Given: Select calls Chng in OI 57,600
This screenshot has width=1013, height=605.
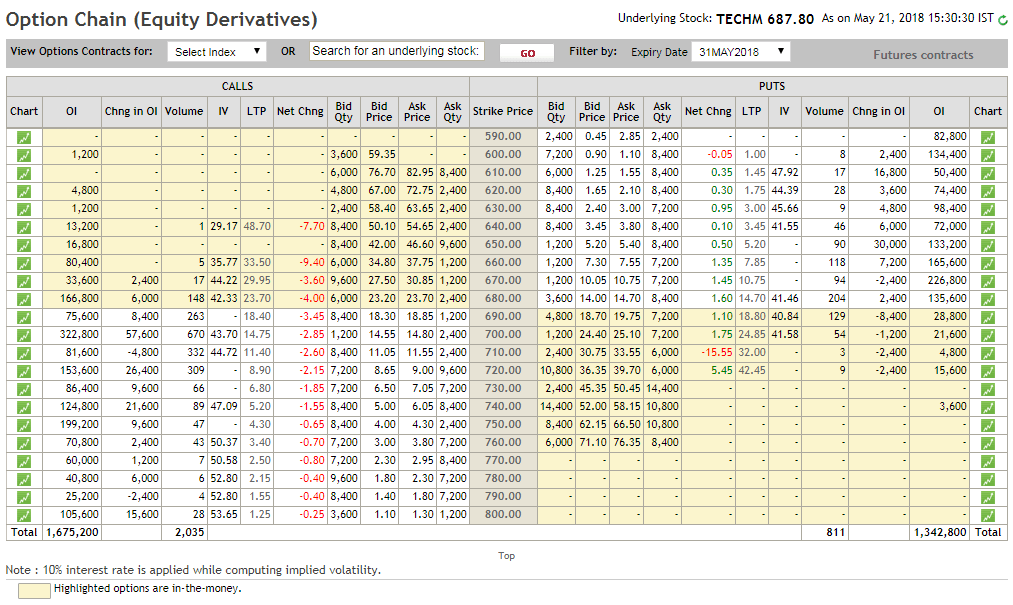Looking at the screenshot, I should tap(141, 334).
